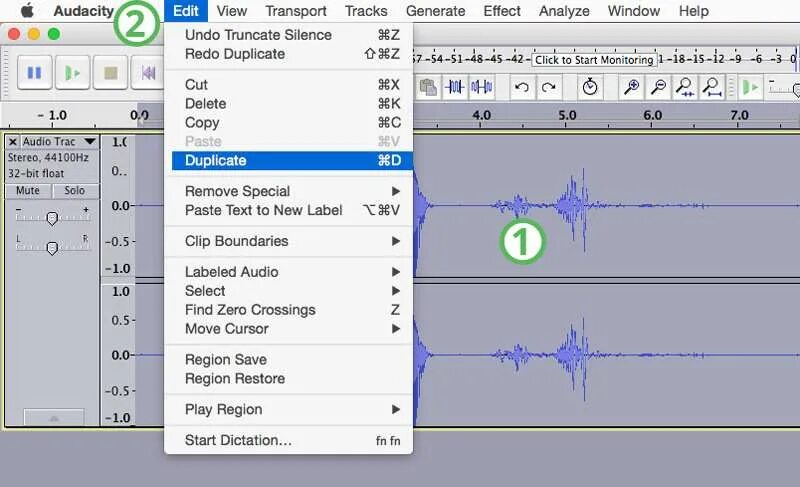
Task: Expand the Select submenu
Action: pos(289,291)
